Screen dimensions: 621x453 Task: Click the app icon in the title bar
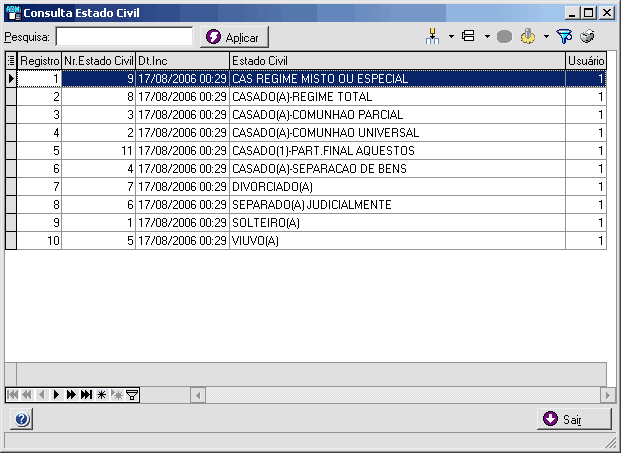(14, 13)
